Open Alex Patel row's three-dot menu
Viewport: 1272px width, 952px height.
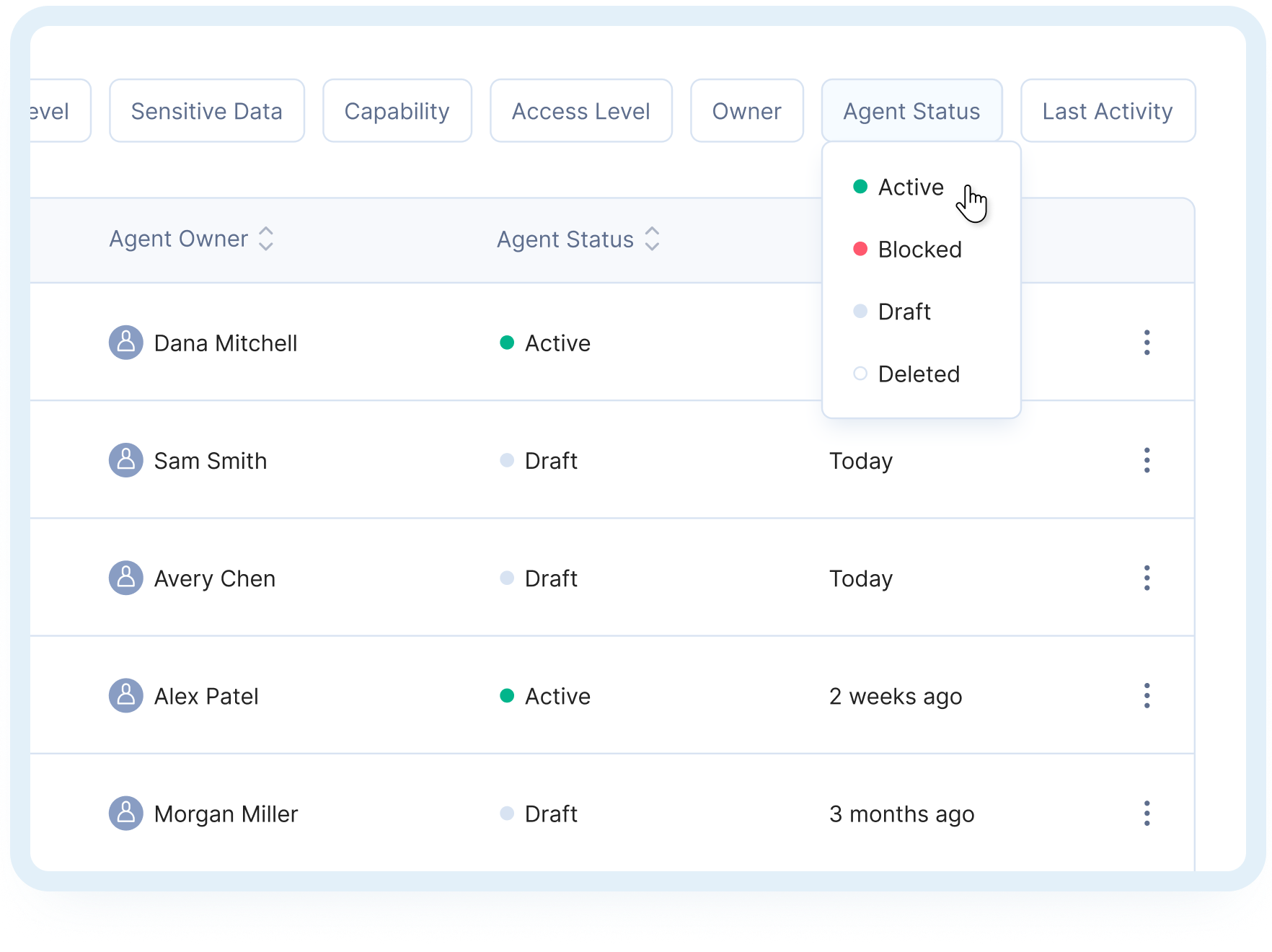[1147, 695]
